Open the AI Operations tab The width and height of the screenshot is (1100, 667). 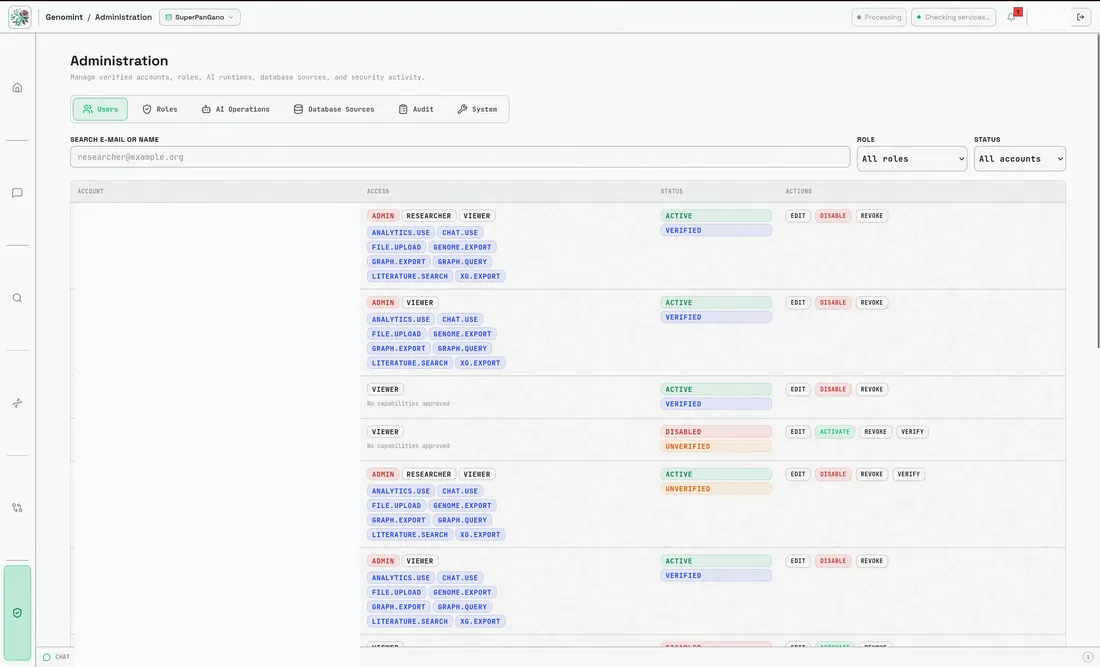(x=236, y=109)
